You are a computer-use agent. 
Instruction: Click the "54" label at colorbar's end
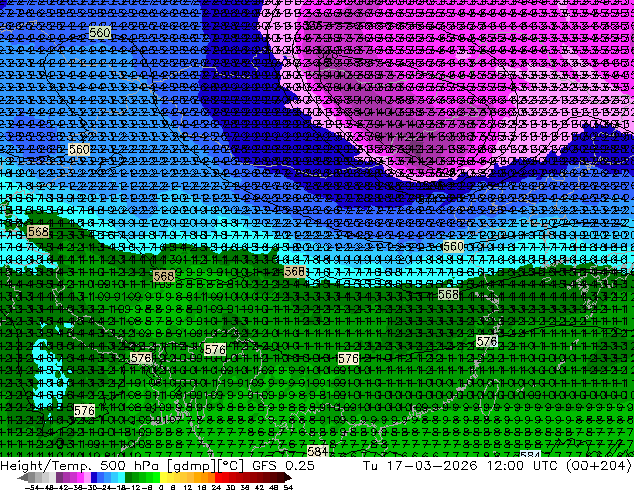coord(288,487)
